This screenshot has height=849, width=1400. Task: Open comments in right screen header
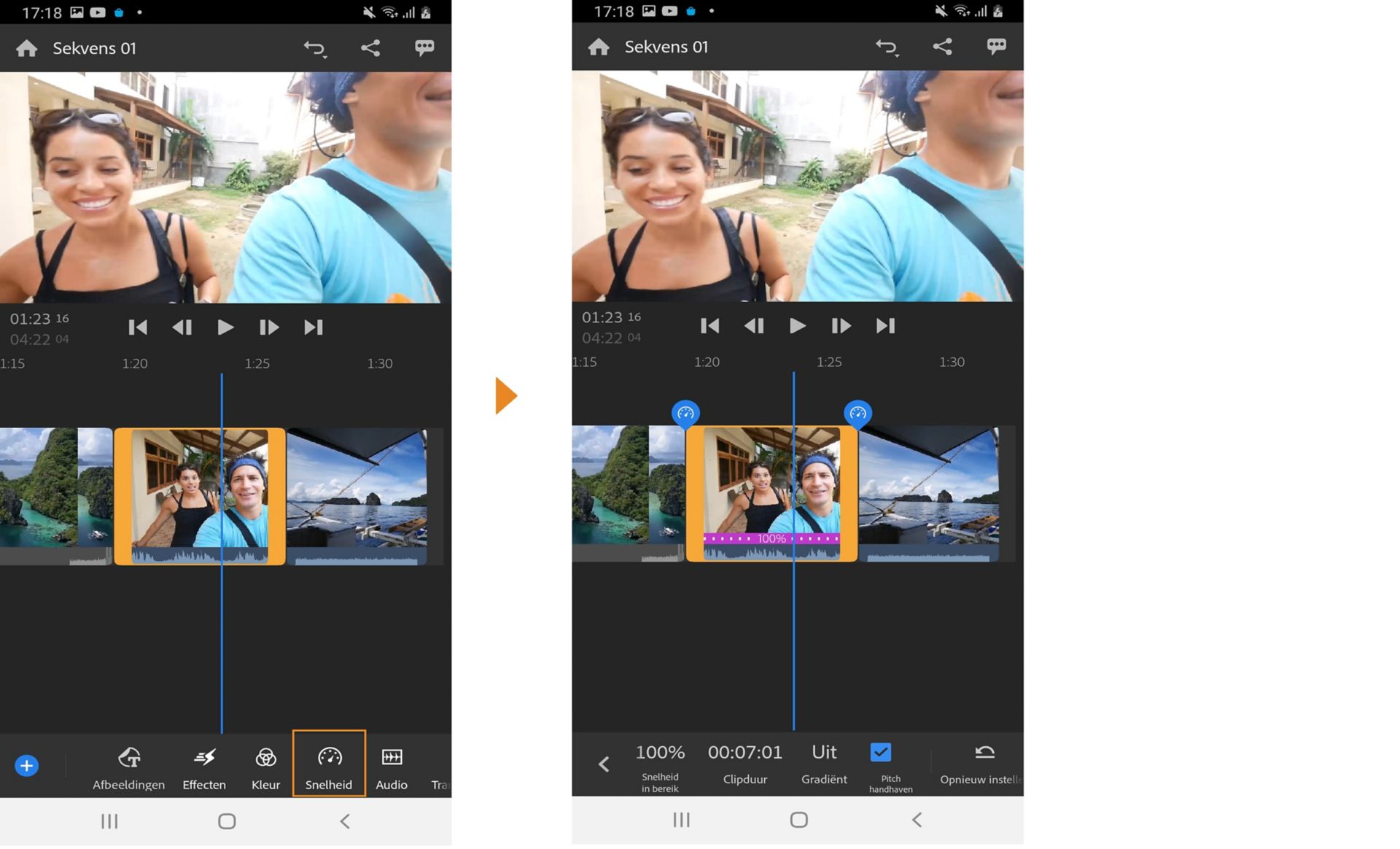coord(996,47)
